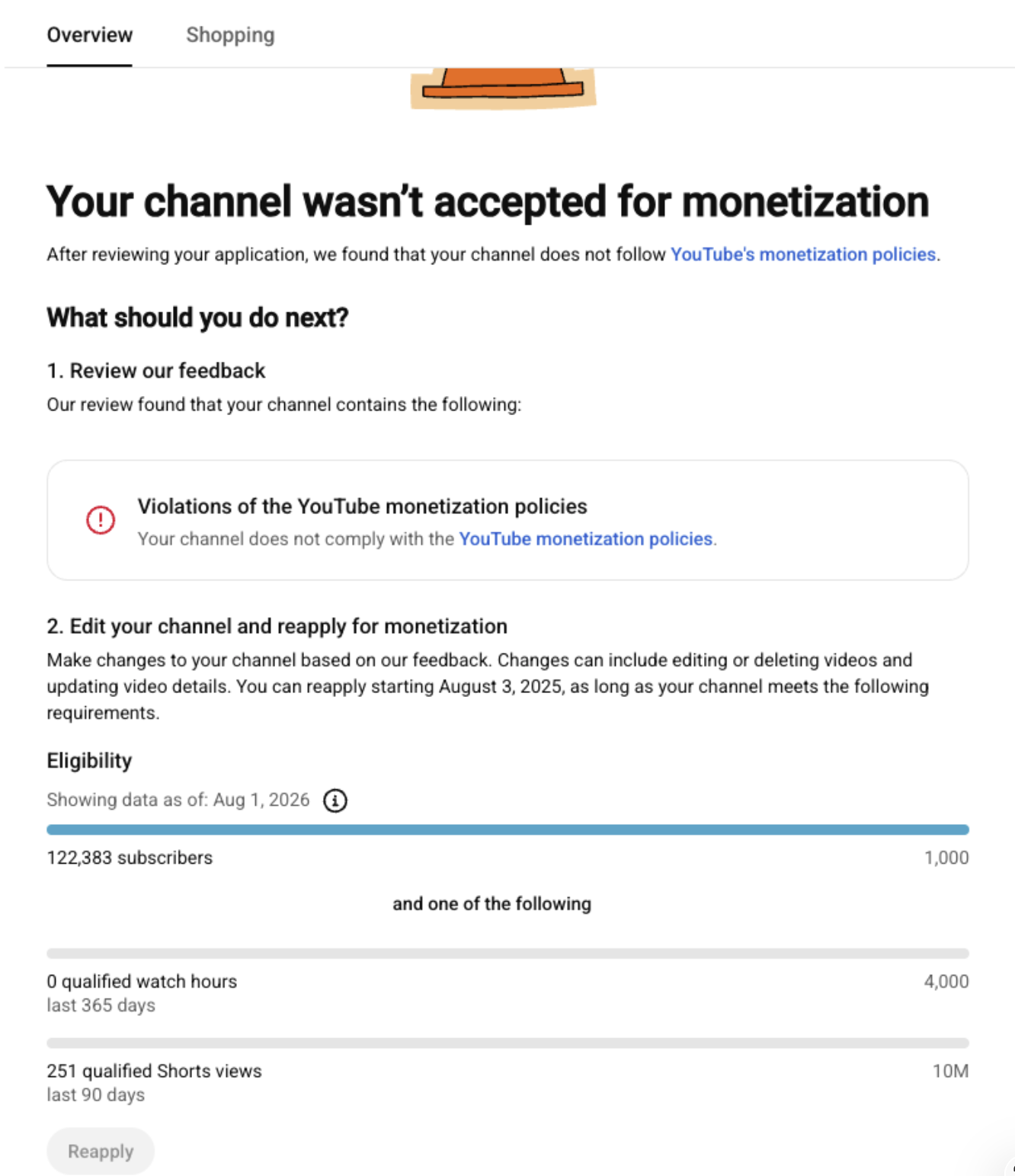Open YouTube monetization policies link in violations card

586,539
